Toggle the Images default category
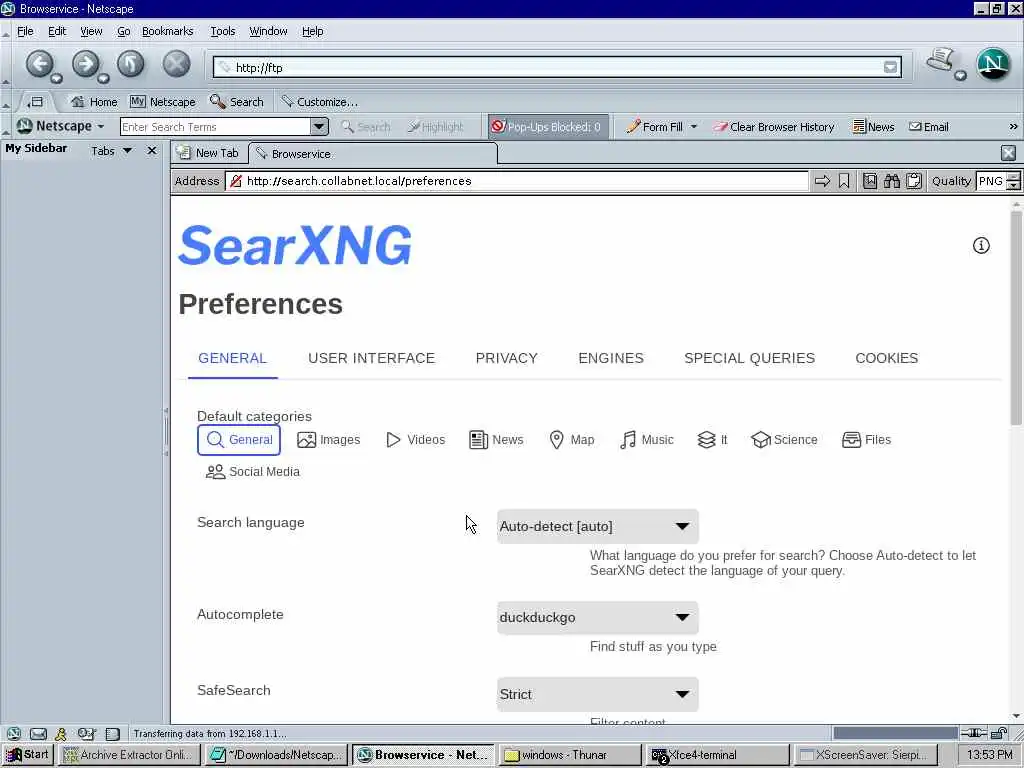This screenshot has width=1024, height=768. coord(328,440)
